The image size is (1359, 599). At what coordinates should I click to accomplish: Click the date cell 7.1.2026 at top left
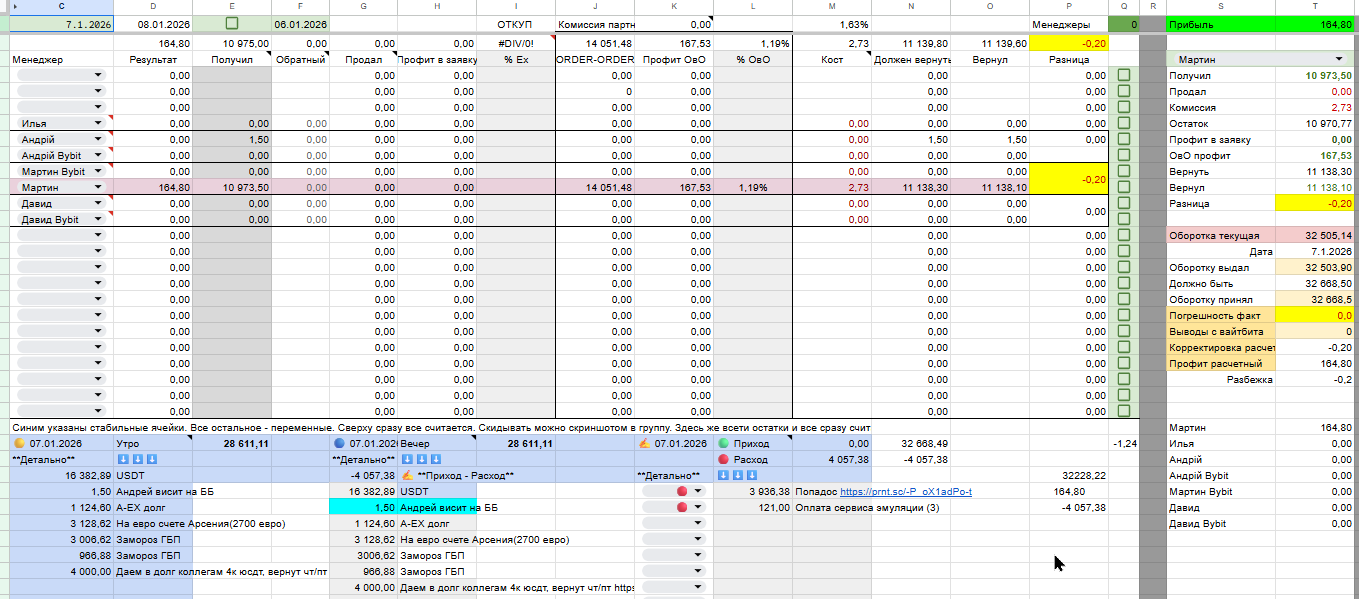point(61,23)
